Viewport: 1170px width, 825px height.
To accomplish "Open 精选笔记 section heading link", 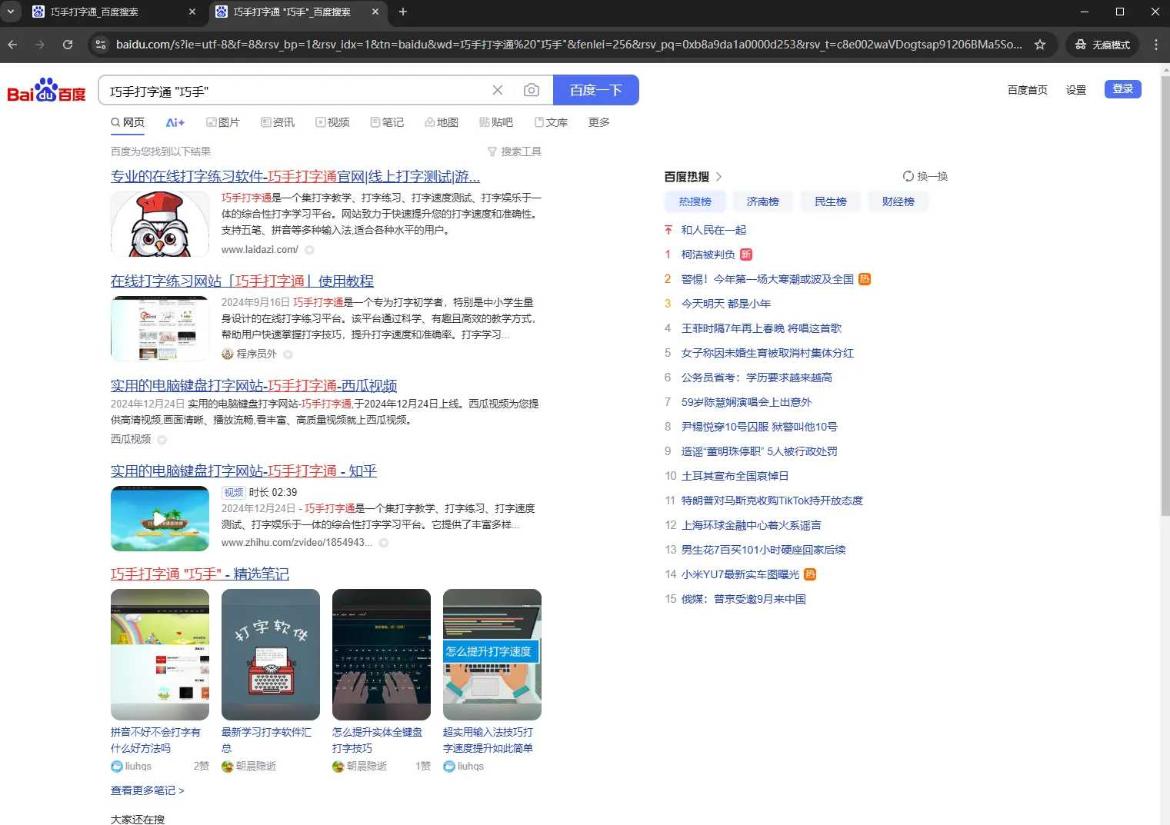I will point(199,574).
